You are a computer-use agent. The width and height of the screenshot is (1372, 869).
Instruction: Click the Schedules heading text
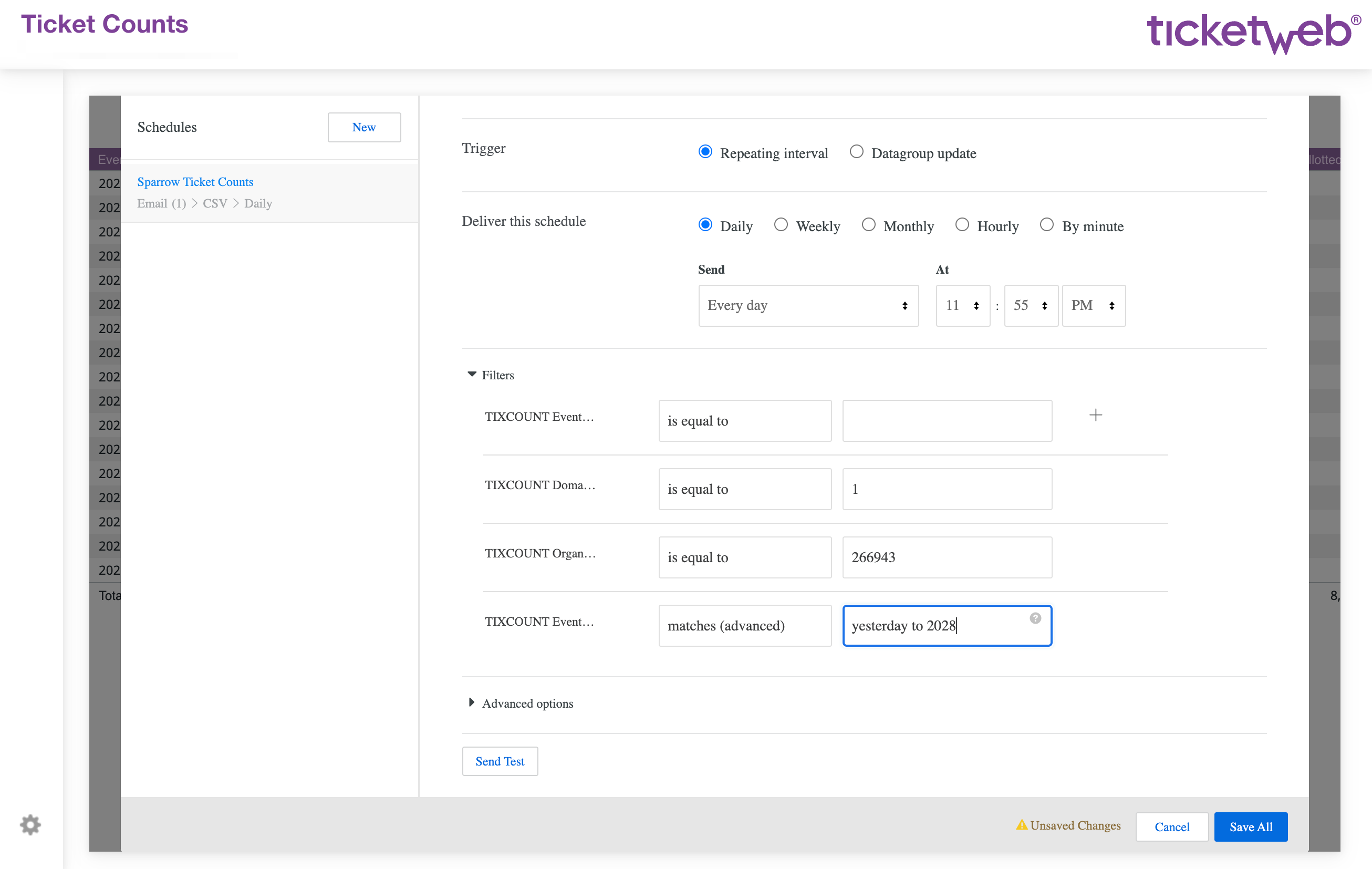point(167,127)
